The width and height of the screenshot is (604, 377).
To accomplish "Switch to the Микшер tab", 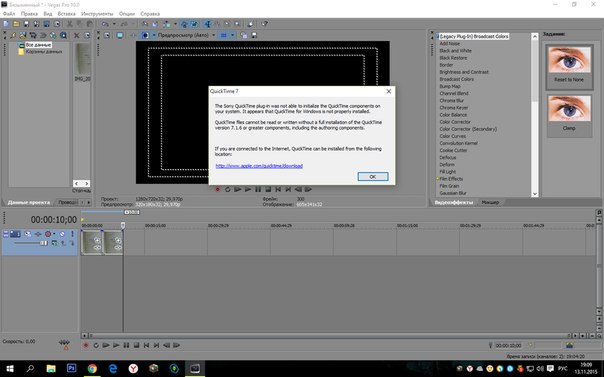I will click(490, 202).
